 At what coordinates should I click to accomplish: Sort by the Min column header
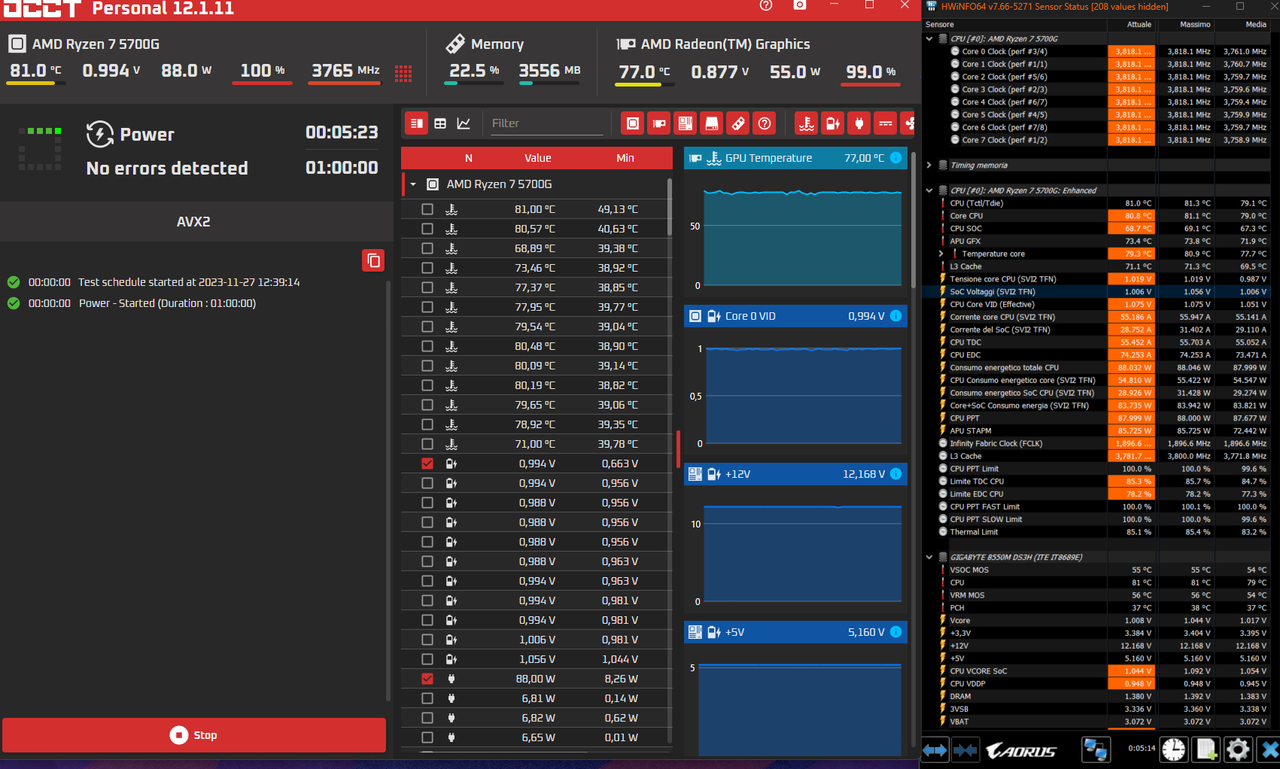click(625, 158)
